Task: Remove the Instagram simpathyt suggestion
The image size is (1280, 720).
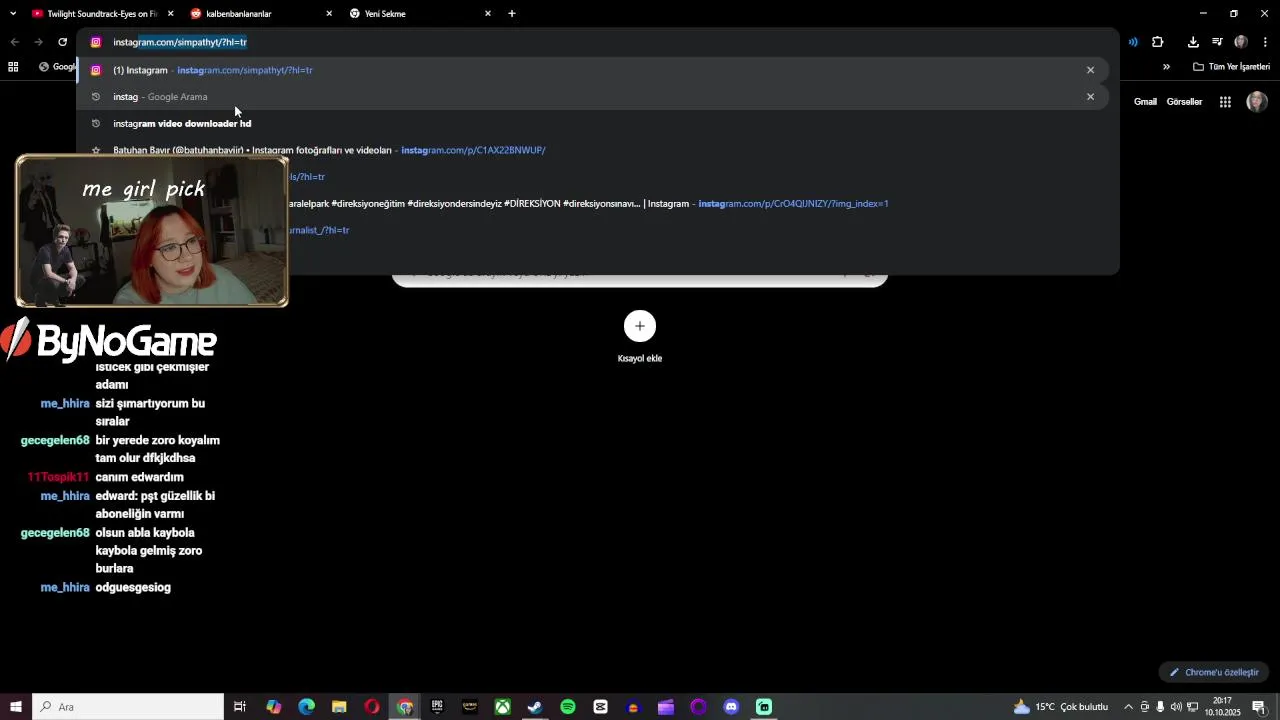Action: pyautogui.click(x=1090, y=70)
